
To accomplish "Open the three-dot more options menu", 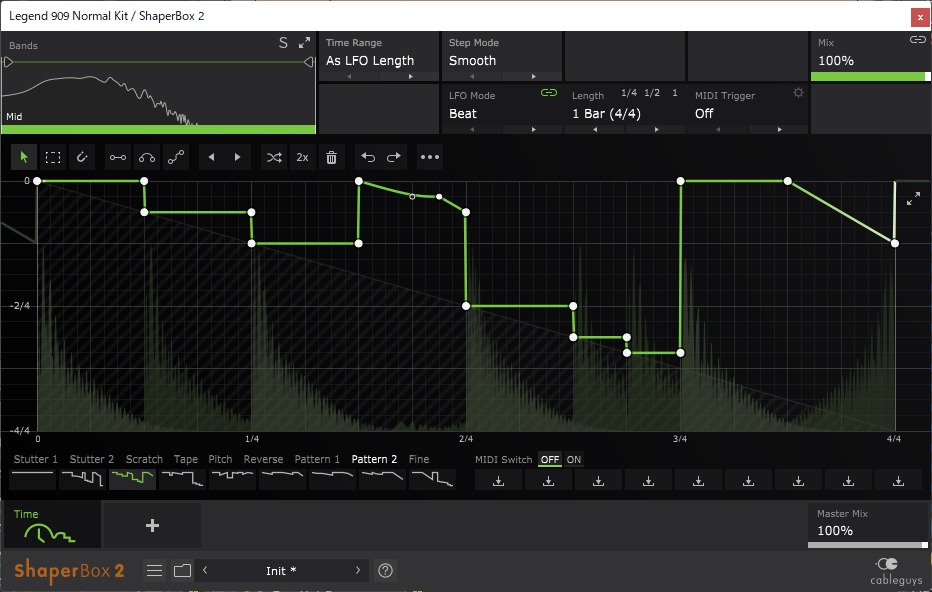I will click(x=430, y=158).
